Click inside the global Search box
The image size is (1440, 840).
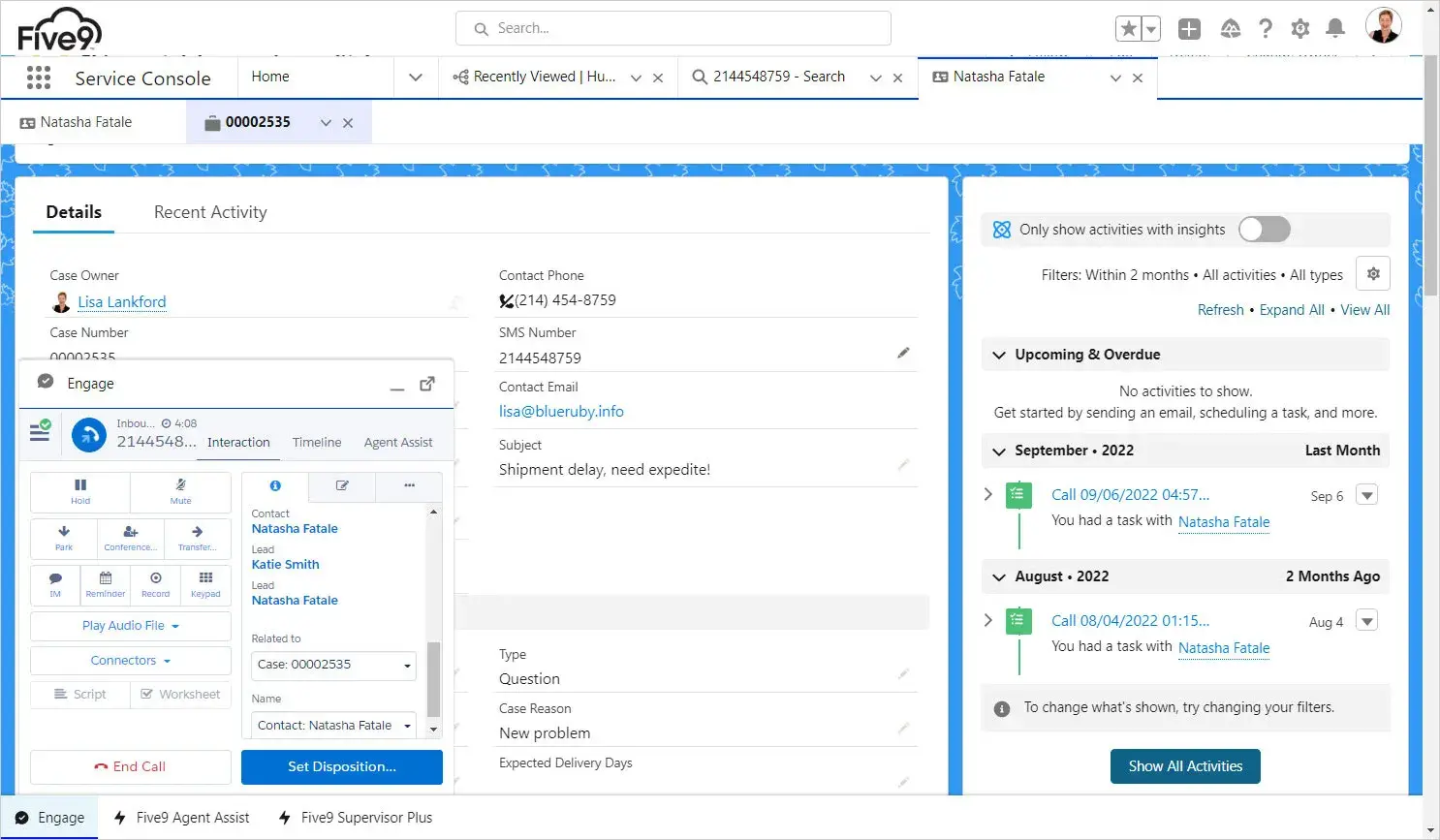pyautogui.click(x=673, y=28)
